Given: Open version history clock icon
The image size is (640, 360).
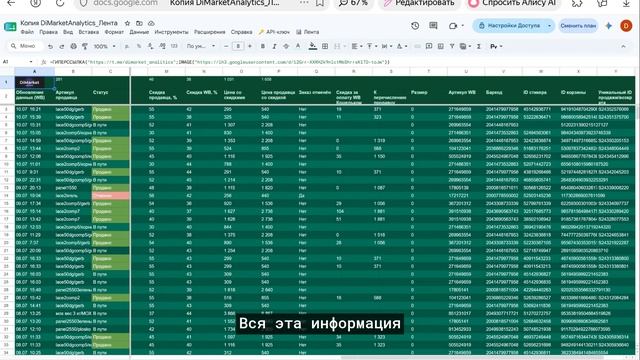Looking at the screenshot, I should pyautogui.click(x=415, y=26).
